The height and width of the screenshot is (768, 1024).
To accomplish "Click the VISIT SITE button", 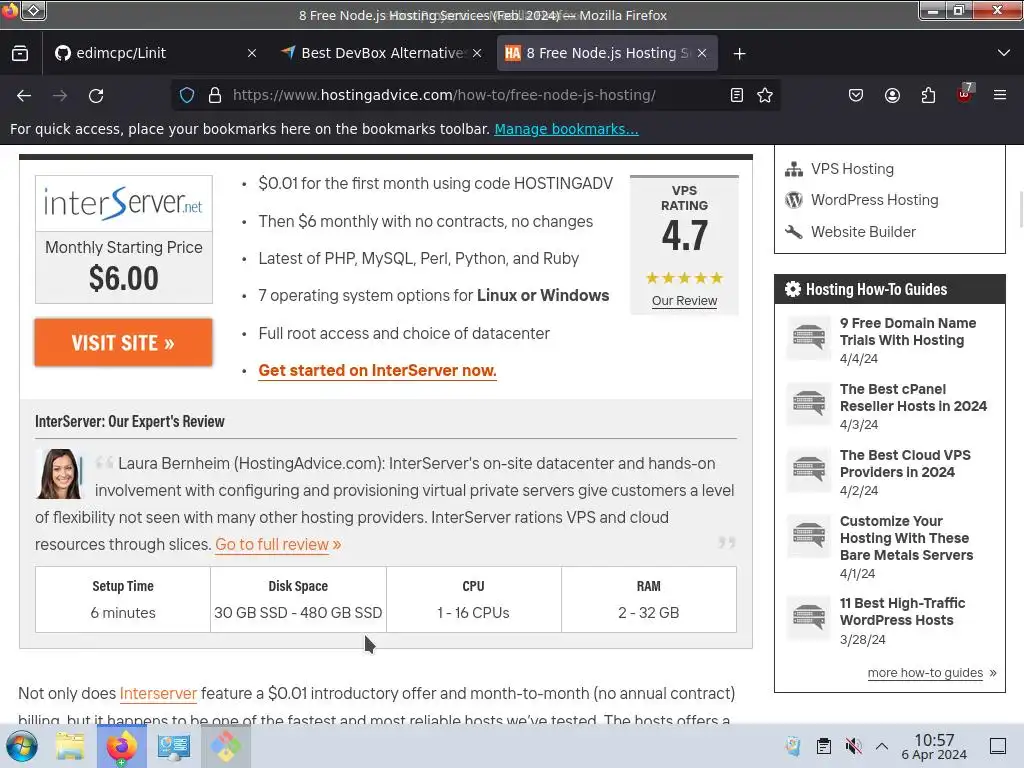I will tap(123, 343).
